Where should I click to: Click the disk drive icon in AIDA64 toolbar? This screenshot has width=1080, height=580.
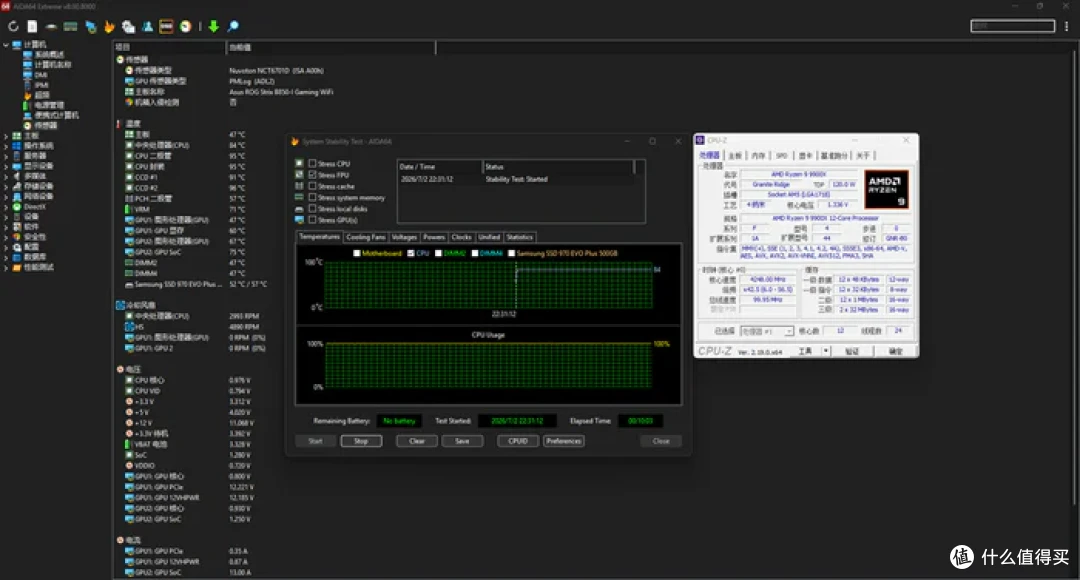pos(51,26)
